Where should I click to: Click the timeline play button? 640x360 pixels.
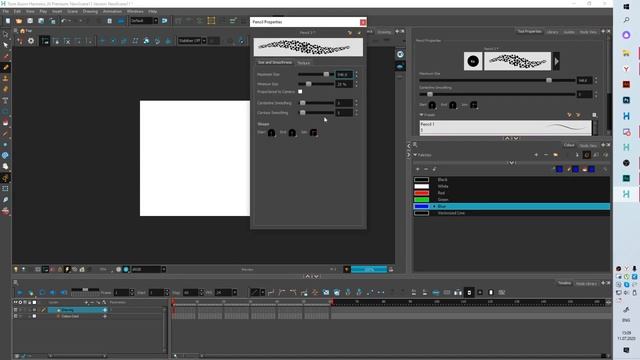point(20,293)
